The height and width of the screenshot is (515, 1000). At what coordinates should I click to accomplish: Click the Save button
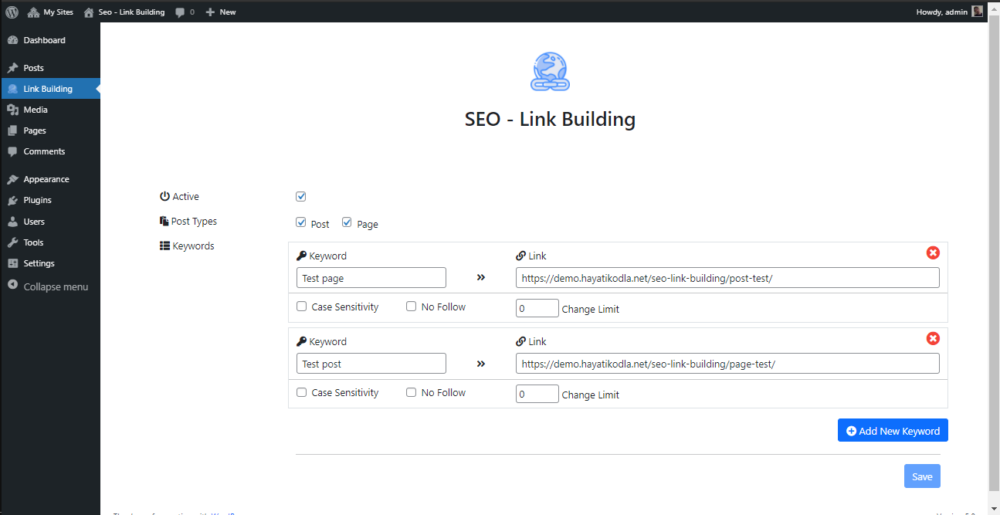[x=922, y=476]
